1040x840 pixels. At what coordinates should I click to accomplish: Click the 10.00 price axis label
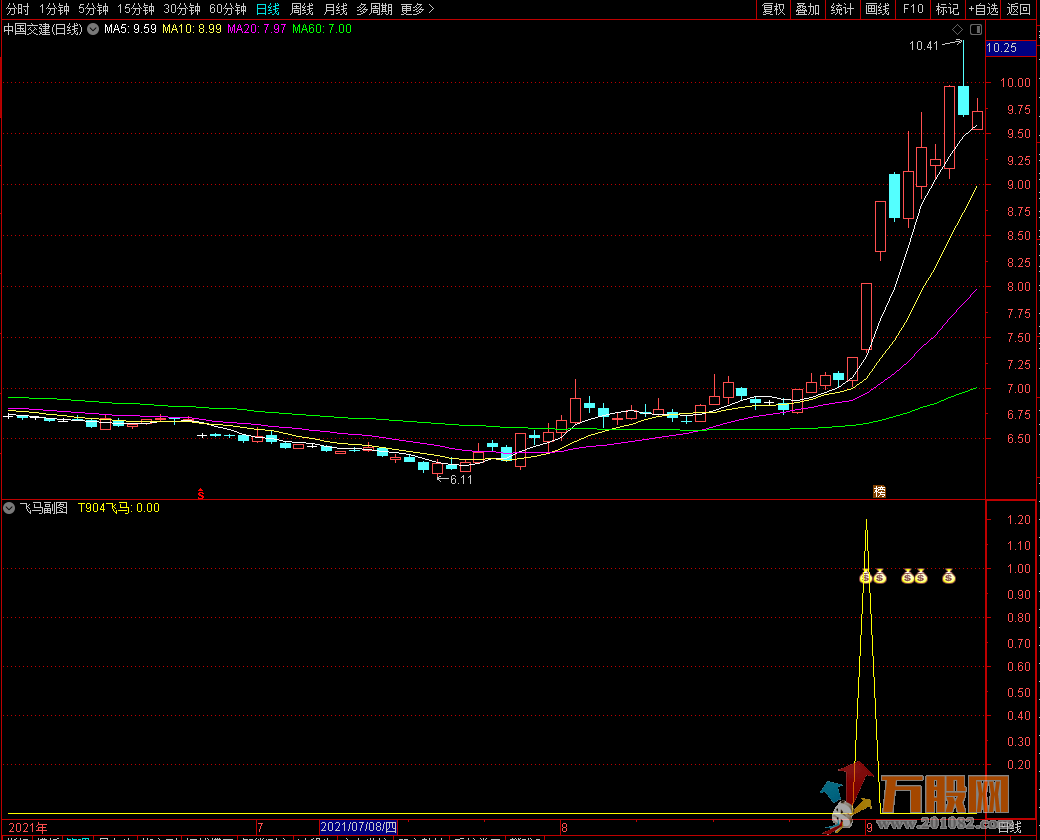point(1016,83)
